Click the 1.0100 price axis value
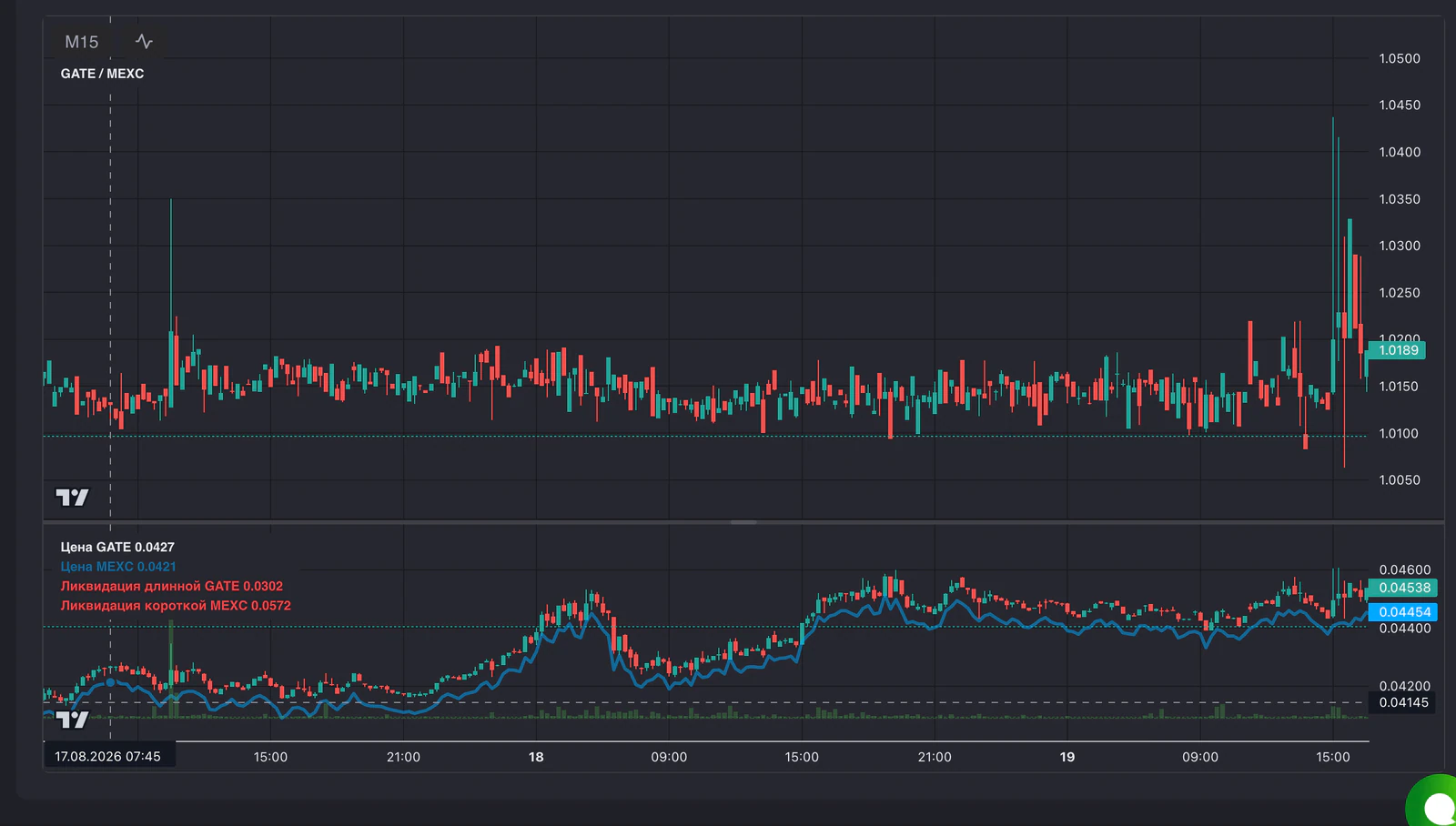The image size is (1456, 826). coord(1400,433)
